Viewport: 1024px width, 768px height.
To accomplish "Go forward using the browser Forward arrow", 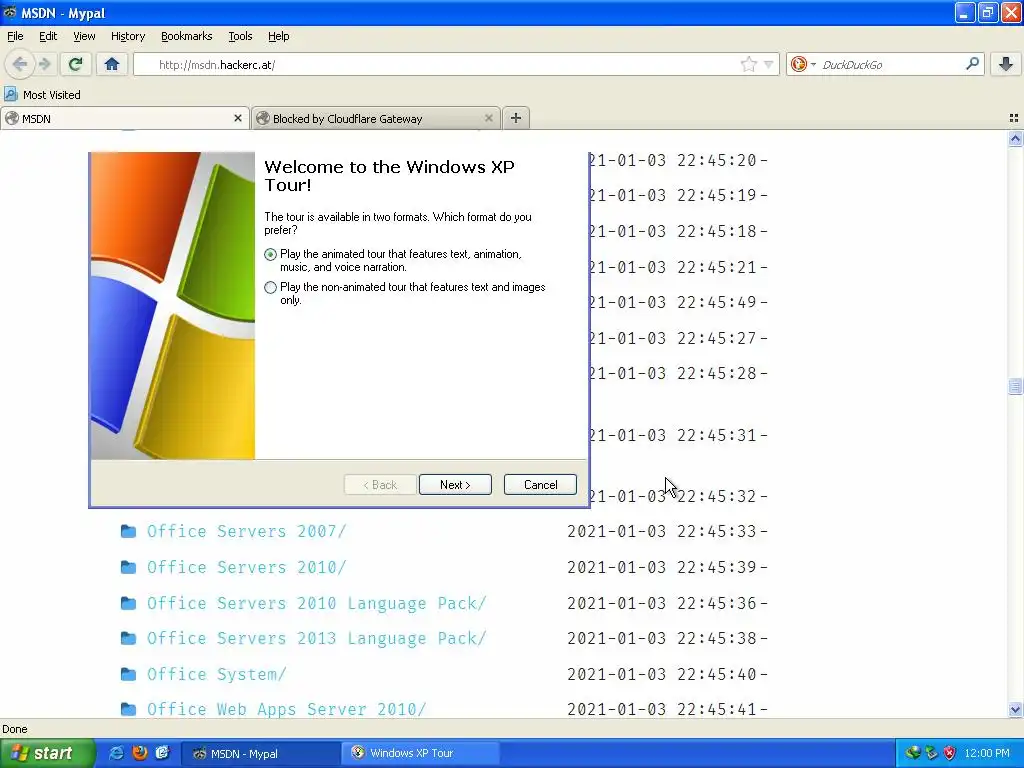I will point(45,64).
